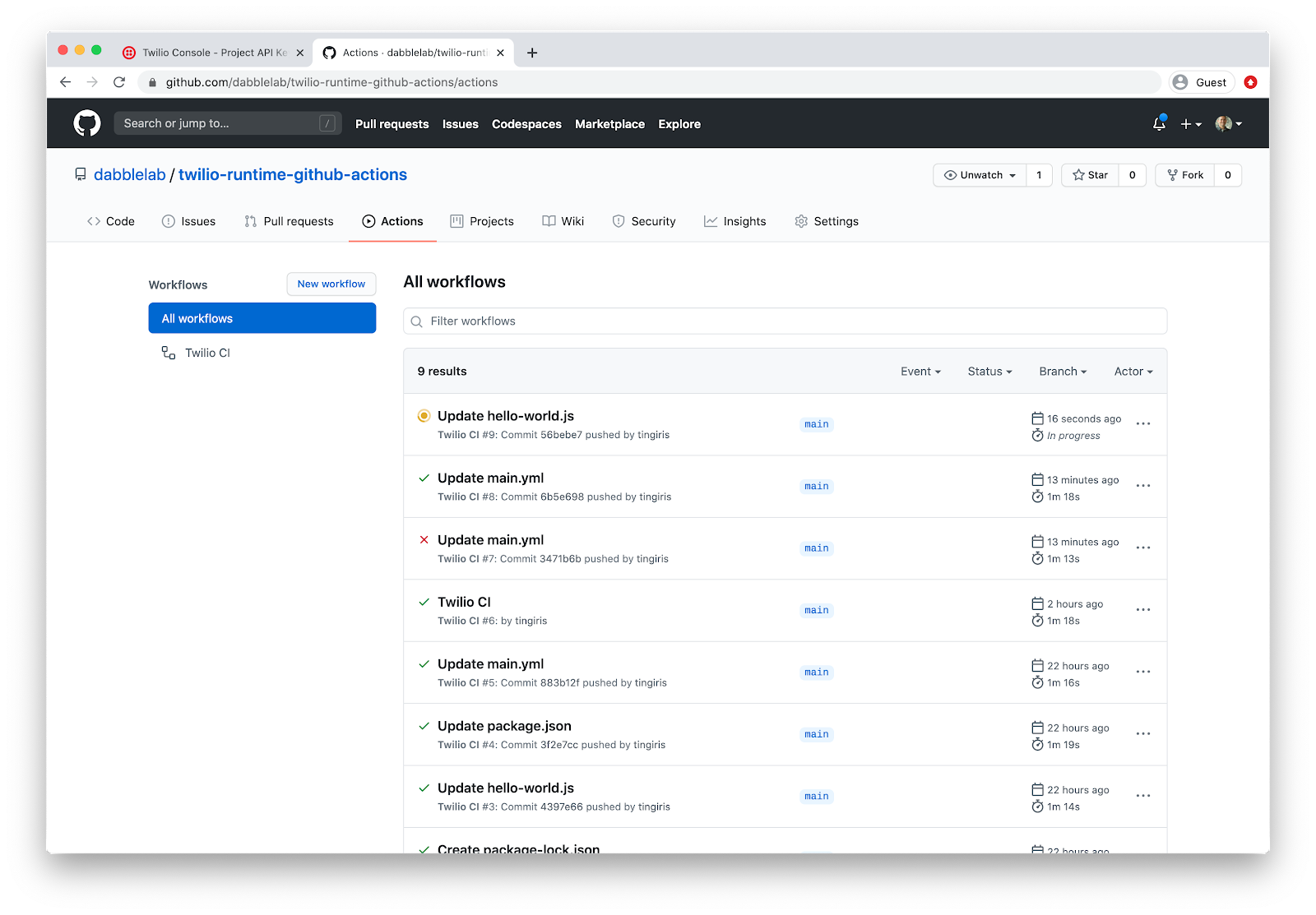The height and width of the screenshot is (915, 1316).
Task: Click the GitHub octocat logo
Action: click(x=87, y=123)
